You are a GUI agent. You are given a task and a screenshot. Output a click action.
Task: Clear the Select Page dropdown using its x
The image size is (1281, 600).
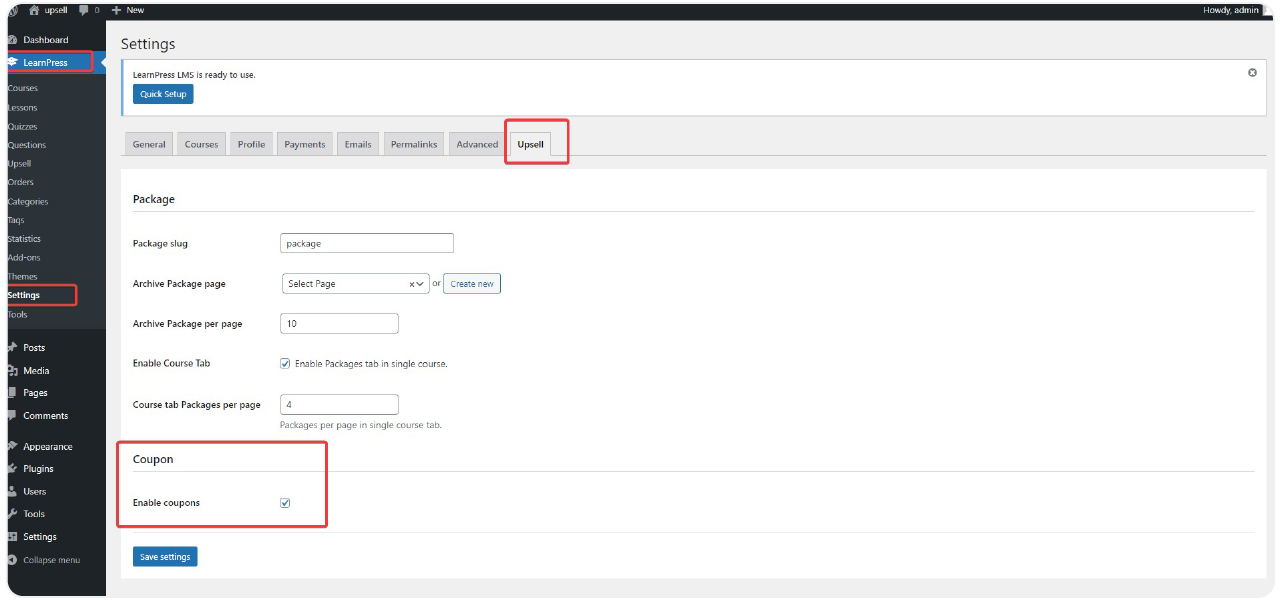coord(412,284)
